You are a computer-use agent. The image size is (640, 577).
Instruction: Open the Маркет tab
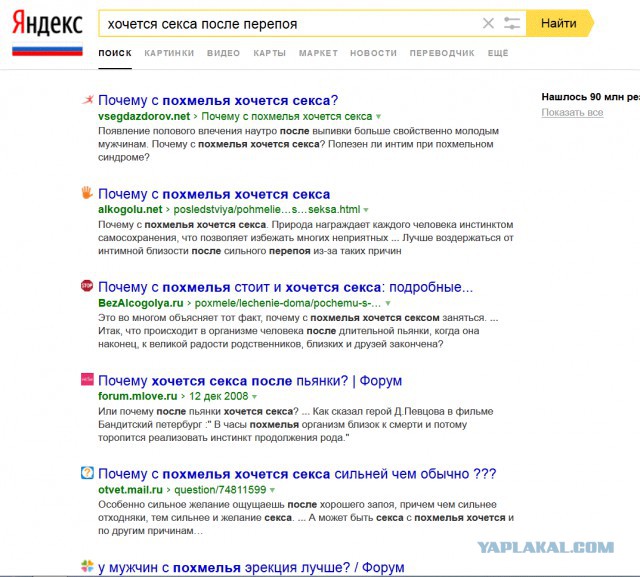(x=318, y=53)
